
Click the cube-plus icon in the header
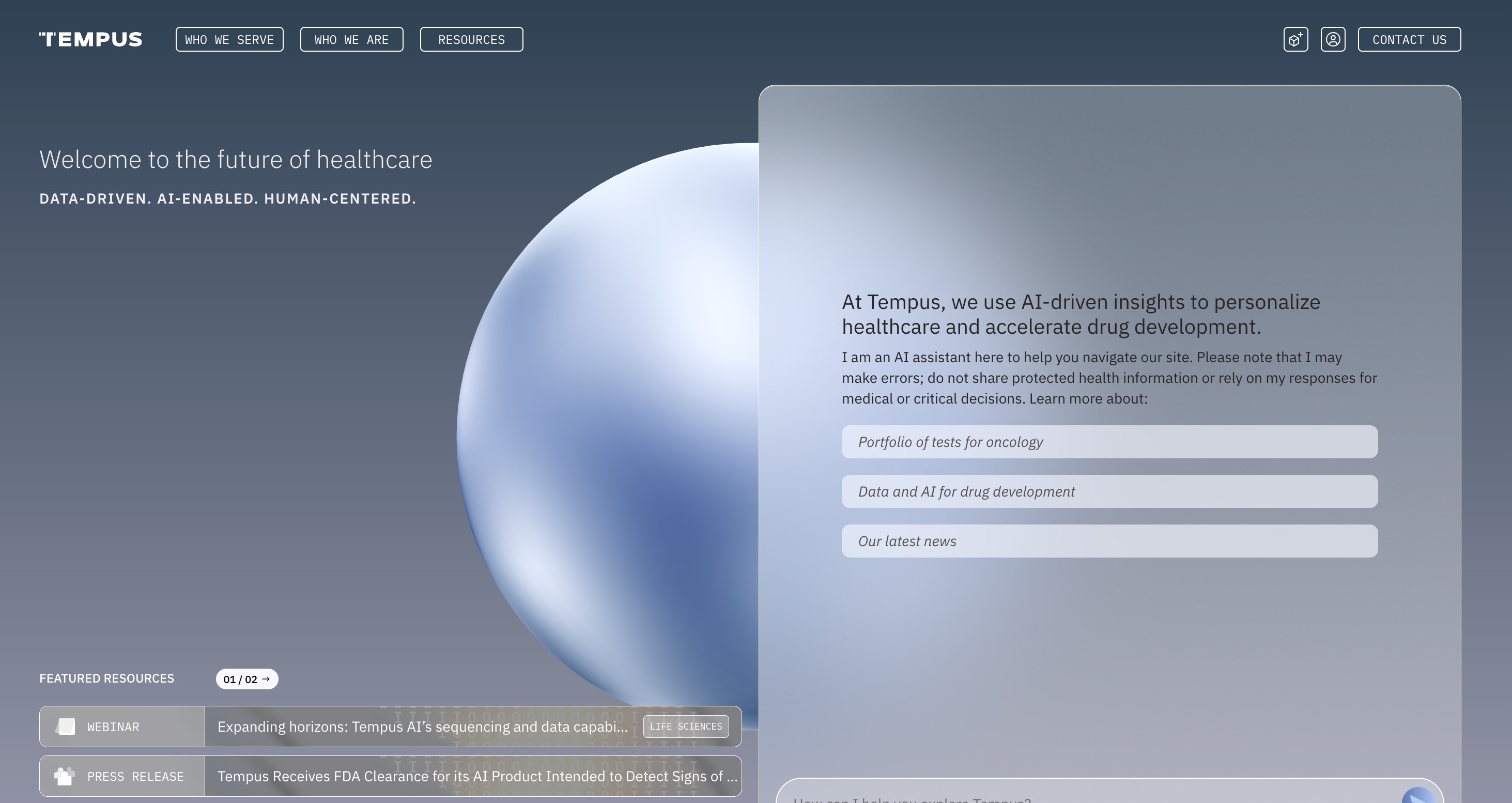pyautogui.click(x=1295, y=39)
